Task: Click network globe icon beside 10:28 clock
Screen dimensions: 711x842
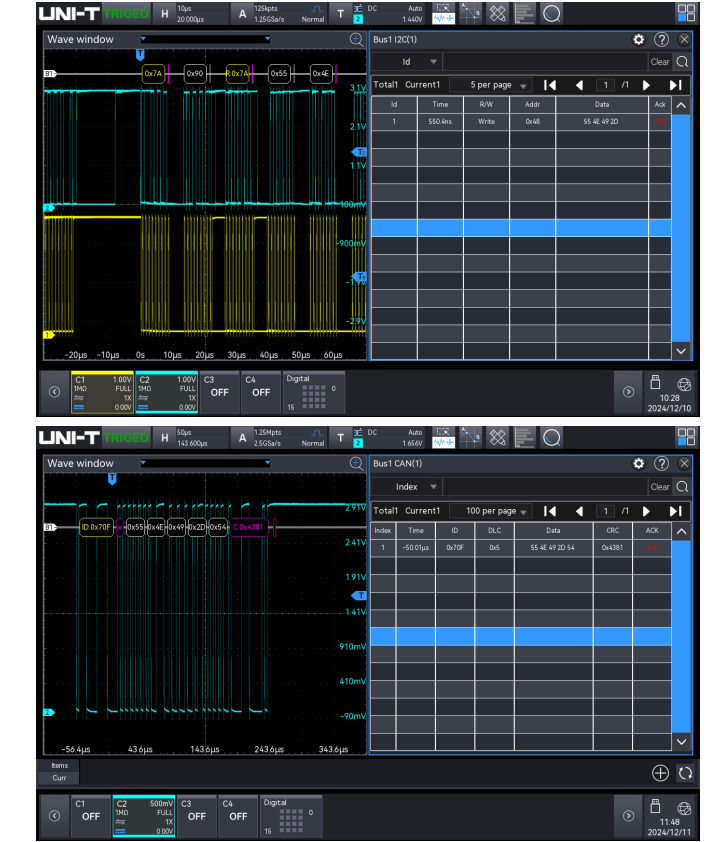Action: click(684, 384)
